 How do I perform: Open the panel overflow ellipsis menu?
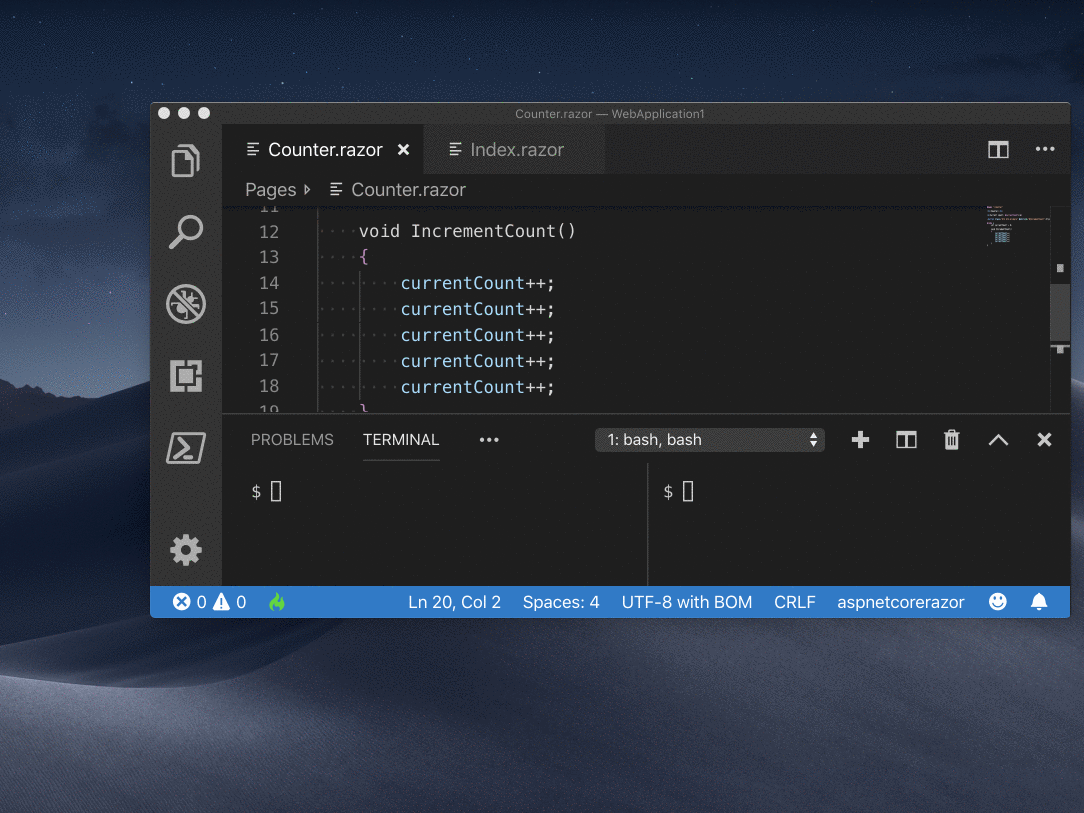(489, 440)
